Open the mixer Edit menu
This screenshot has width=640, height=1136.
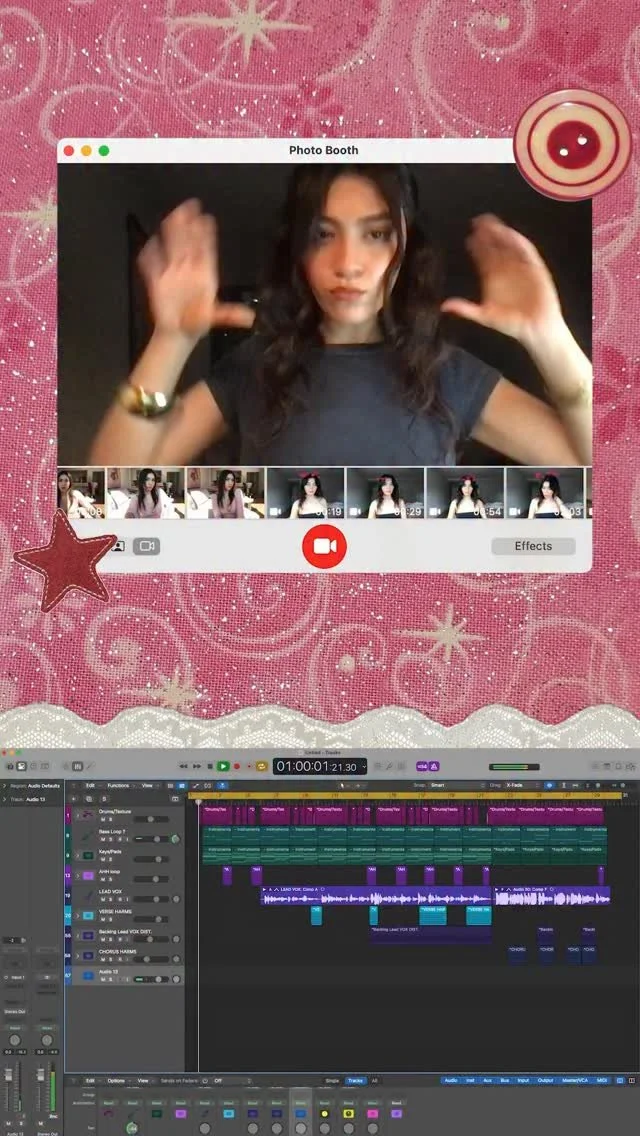[x=91, y=1080]
